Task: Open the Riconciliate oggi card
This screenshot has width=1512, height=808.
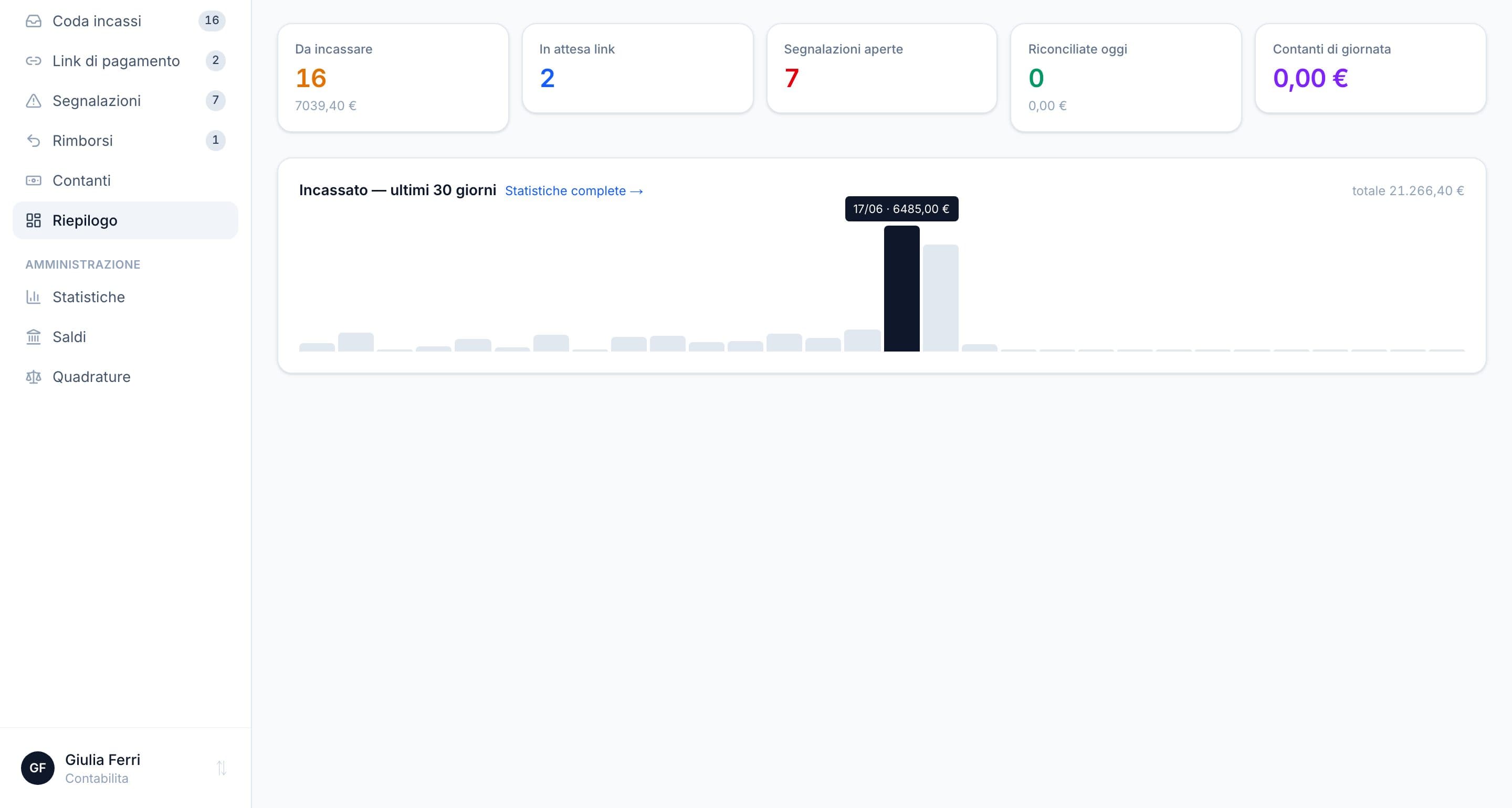Action: pyautogui.click(x=1126, y=78)
